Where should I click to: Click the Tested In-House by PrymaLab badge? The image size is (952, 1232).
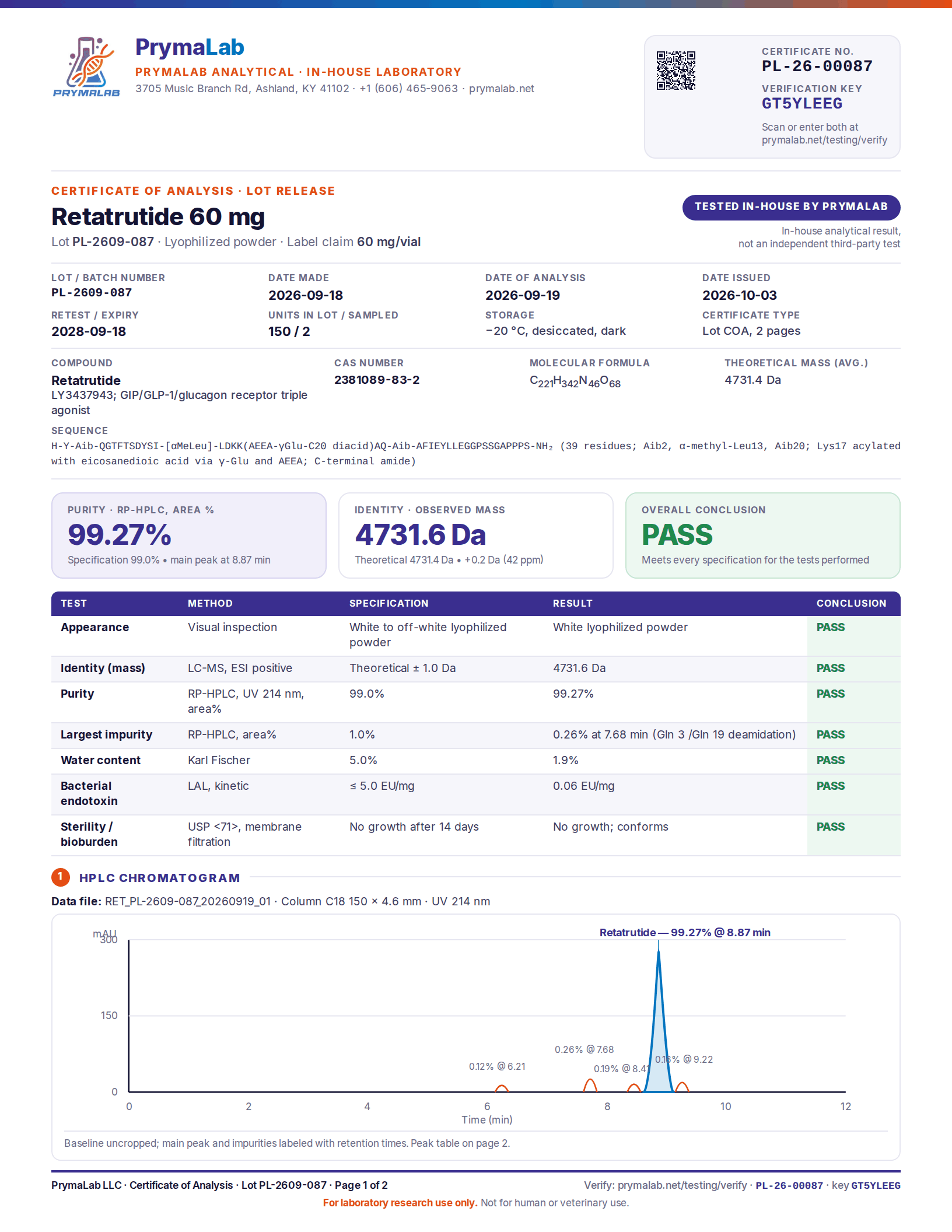click(791, 207)
